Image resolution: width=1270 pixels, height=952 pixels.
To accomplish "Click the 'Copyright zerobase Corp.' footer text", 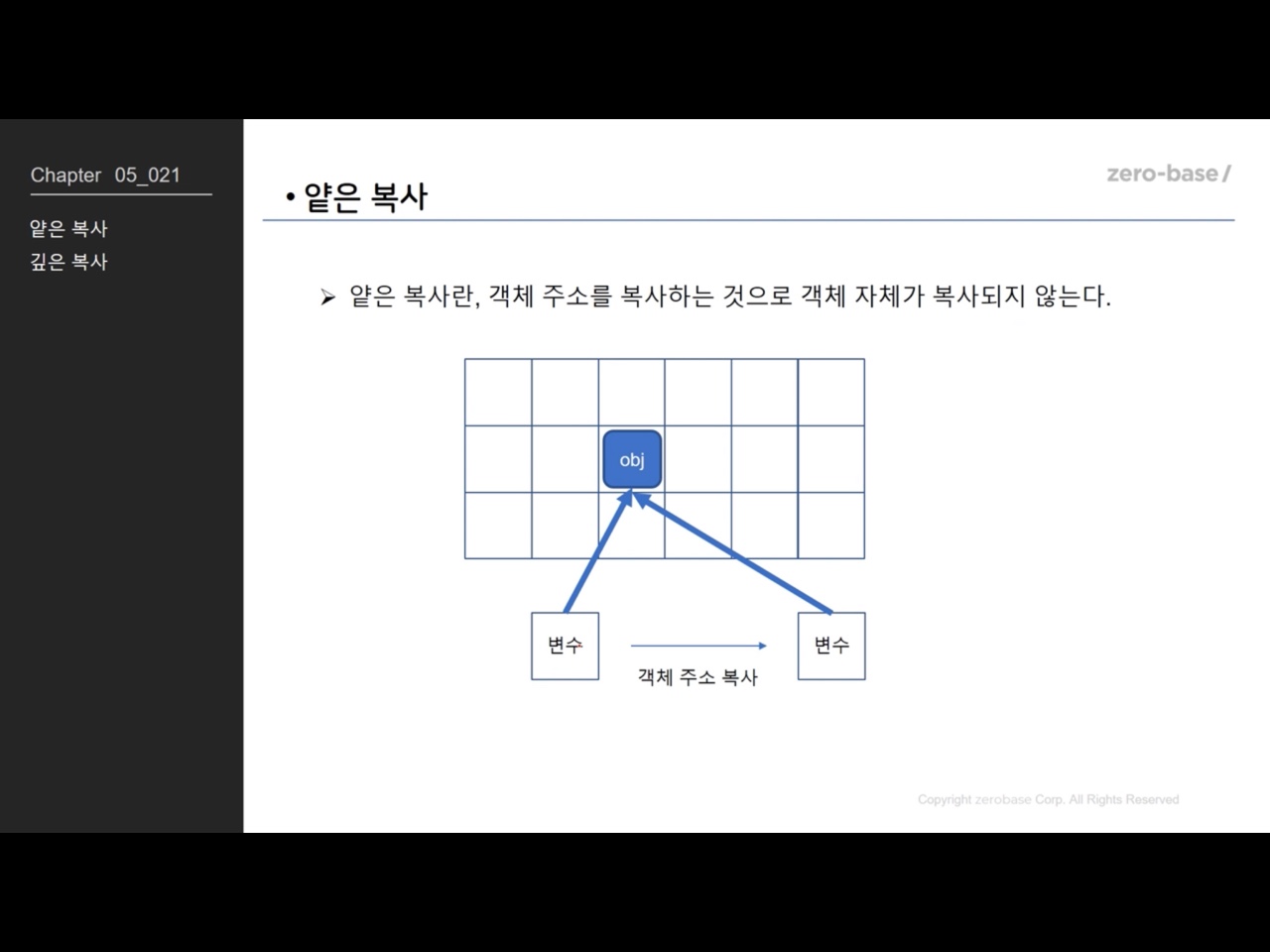I will pos(1048,799).
